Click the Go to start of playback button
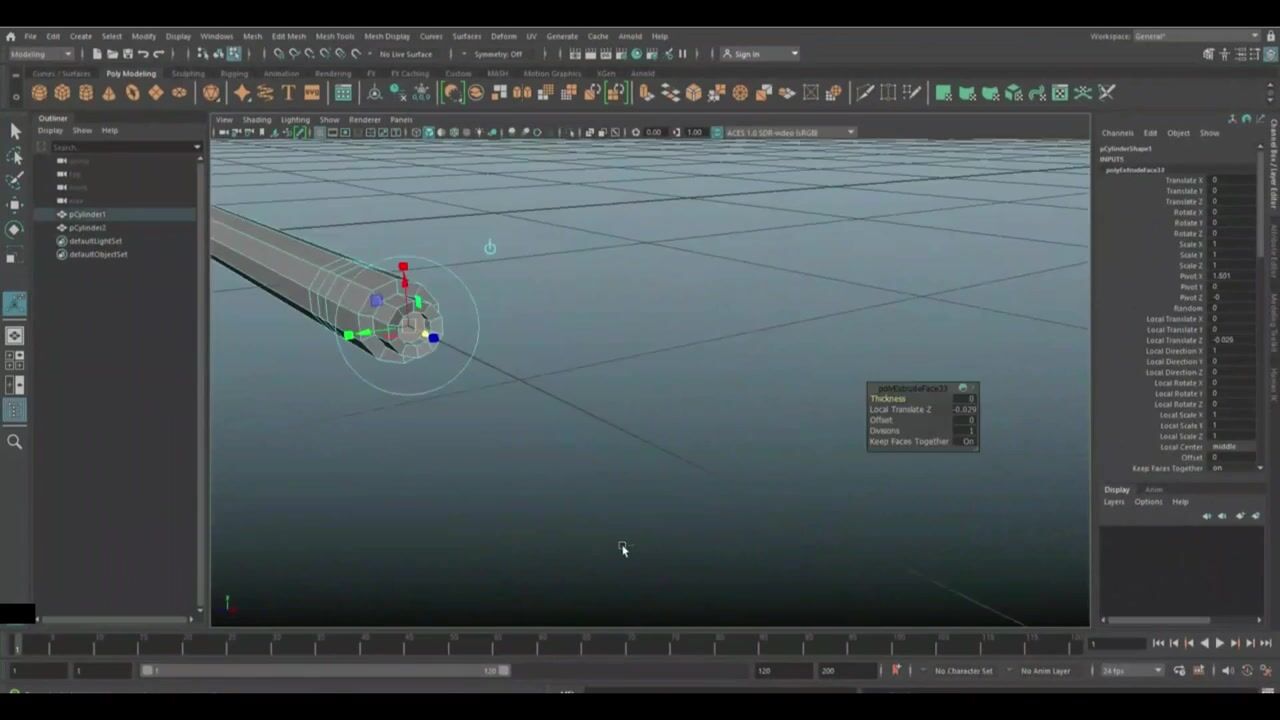1280x720 pixels. point(1158,643)
